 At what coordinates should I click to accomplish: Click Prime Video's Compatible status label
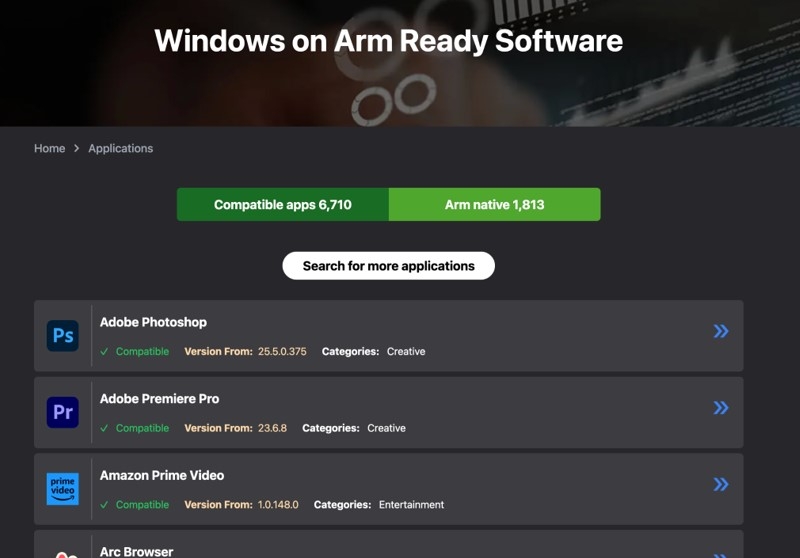coord(142,504)
